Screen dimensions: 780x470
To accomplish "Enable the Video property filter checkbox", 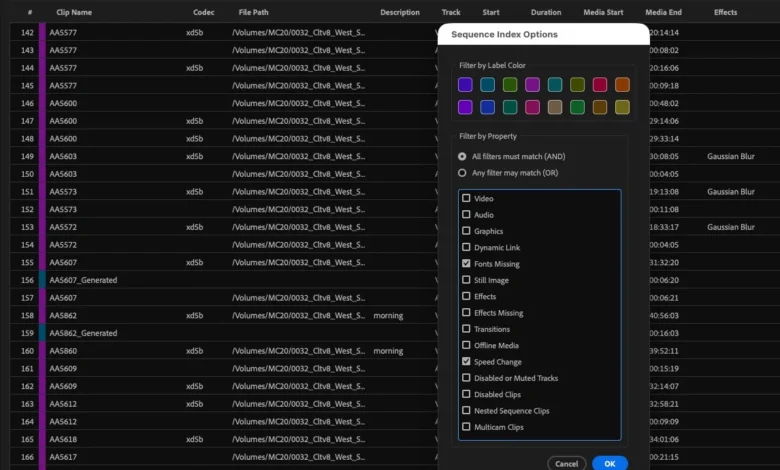I will tap(466, 198).
